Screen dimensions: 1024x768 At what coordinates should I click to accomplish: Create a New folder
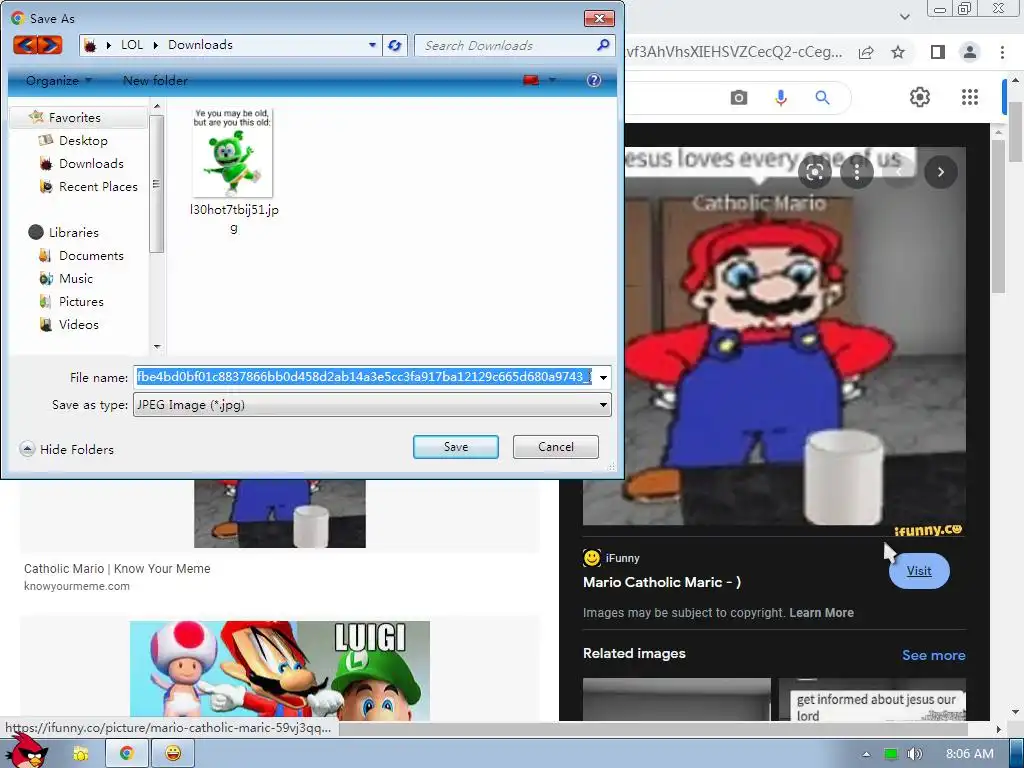(155, 80)
